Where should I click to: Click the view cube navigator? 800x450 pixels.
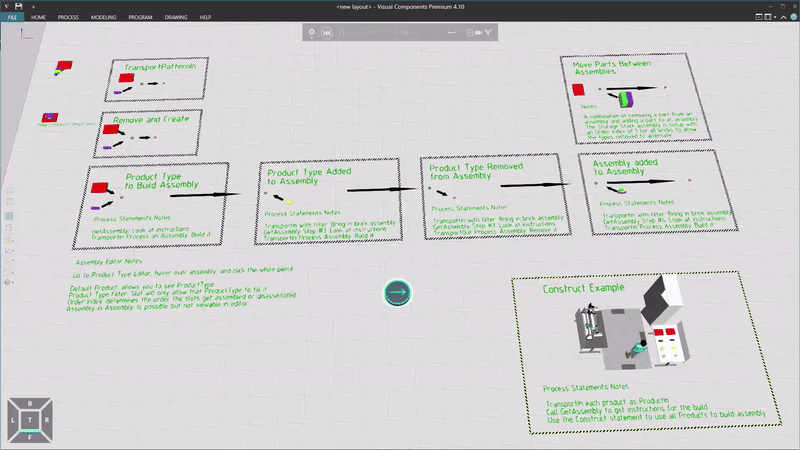pyautogui.click(x=30, y=420)
